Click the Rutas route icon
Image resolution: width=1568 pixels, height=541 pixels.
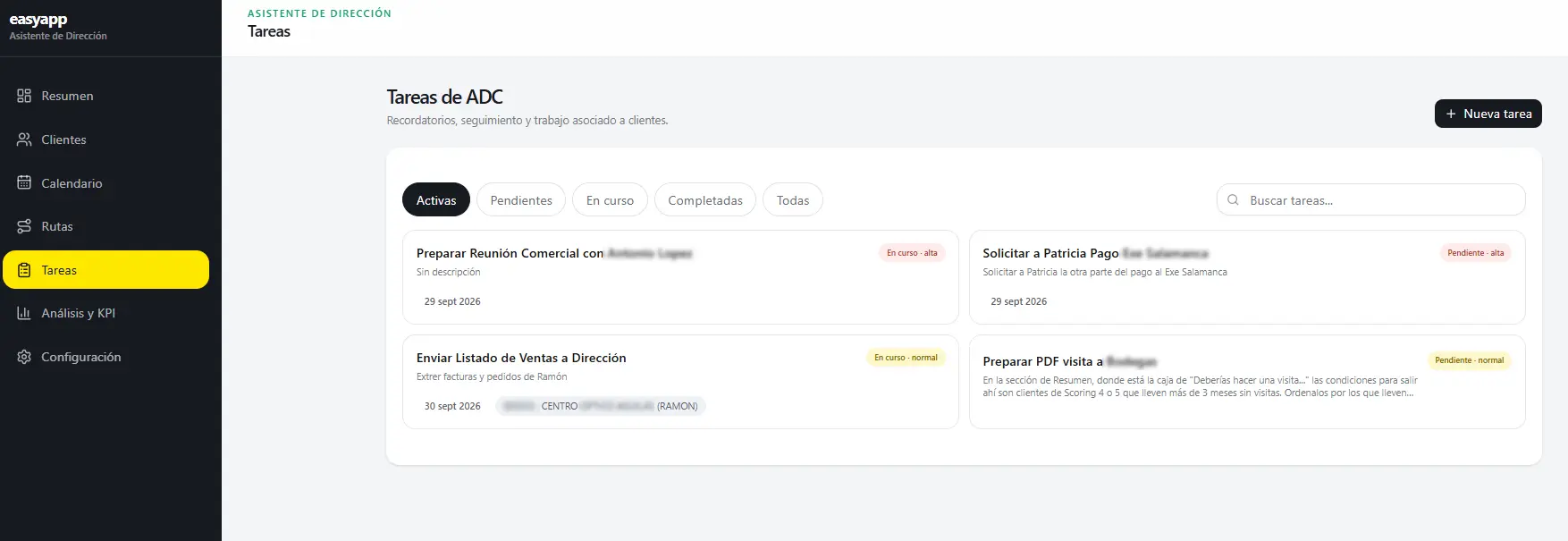point(24,226)
